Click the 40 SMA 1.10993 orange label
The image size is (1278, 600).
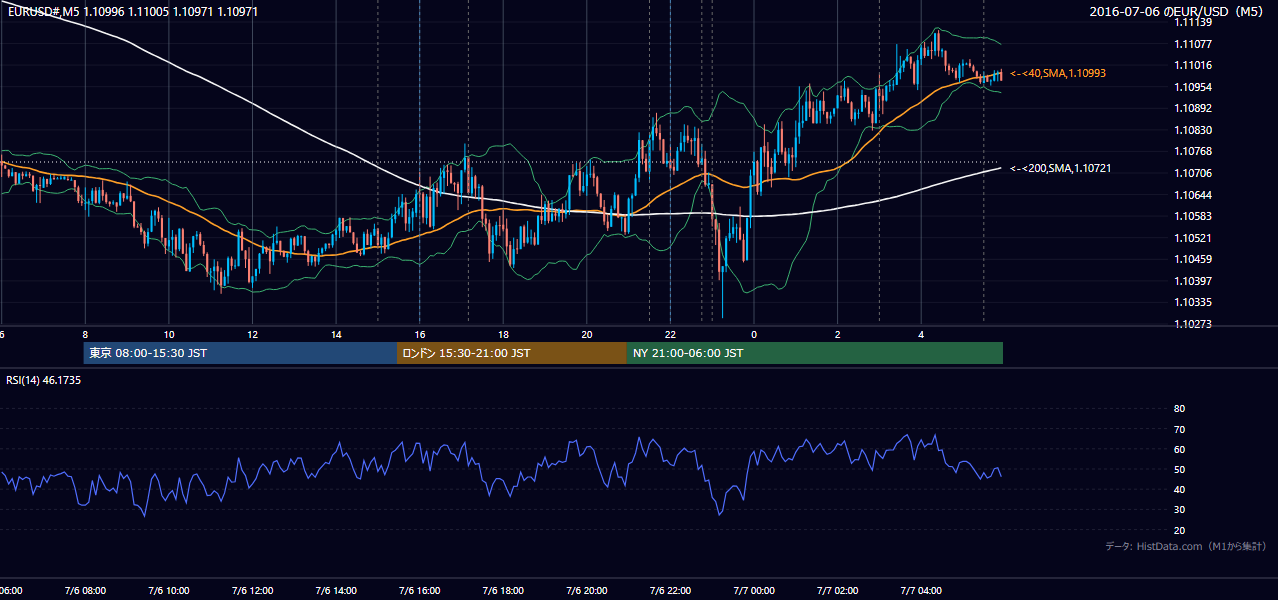(1058, 74)
